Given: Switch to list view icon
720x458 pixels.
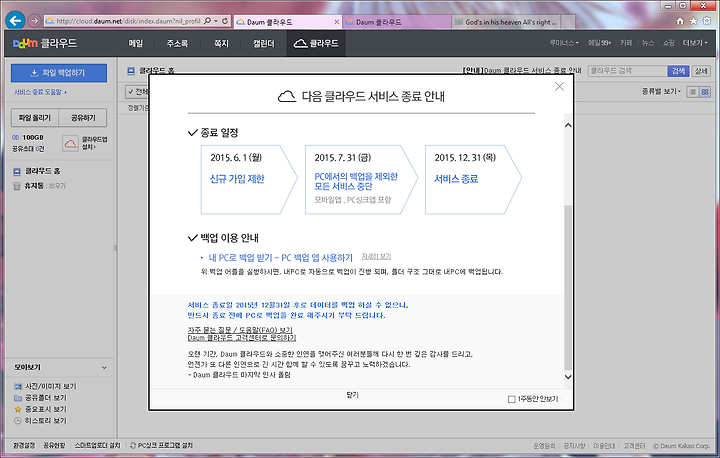Looking at the screenshot, I should click(692, 92).
